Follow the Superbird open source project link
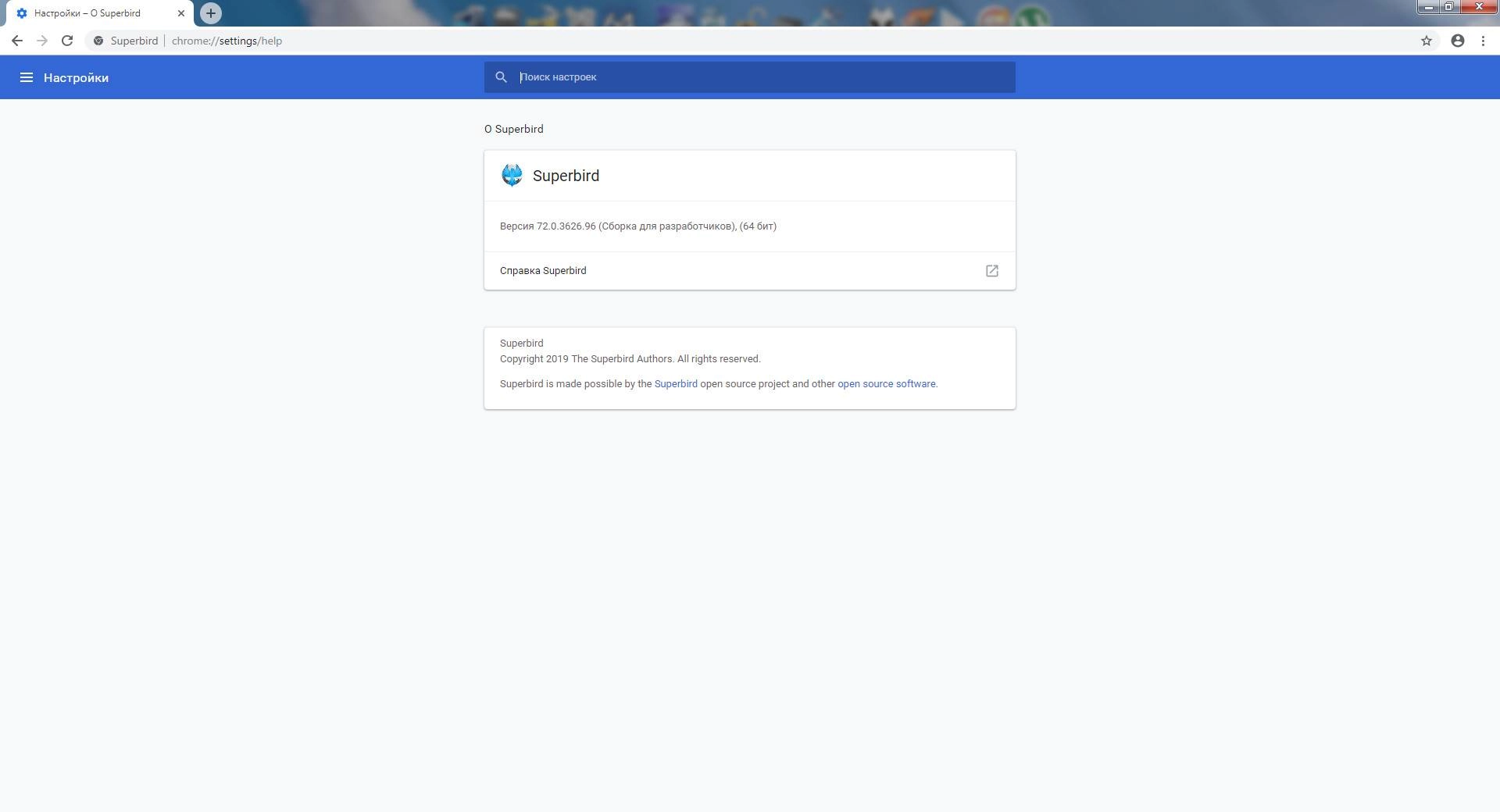Image resolution: width=1500 pixels, height=812 pixels. tap(676, 384)
